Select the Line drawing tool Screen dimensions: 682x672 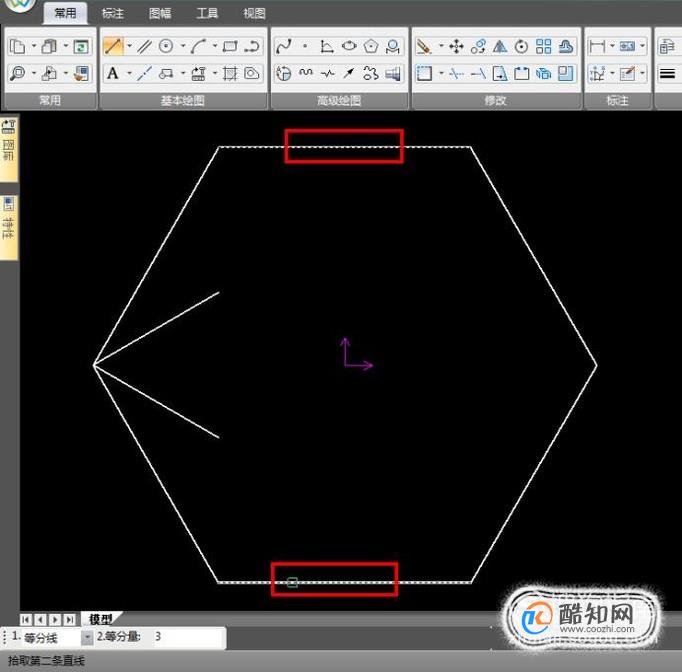[x=113, y=46]
